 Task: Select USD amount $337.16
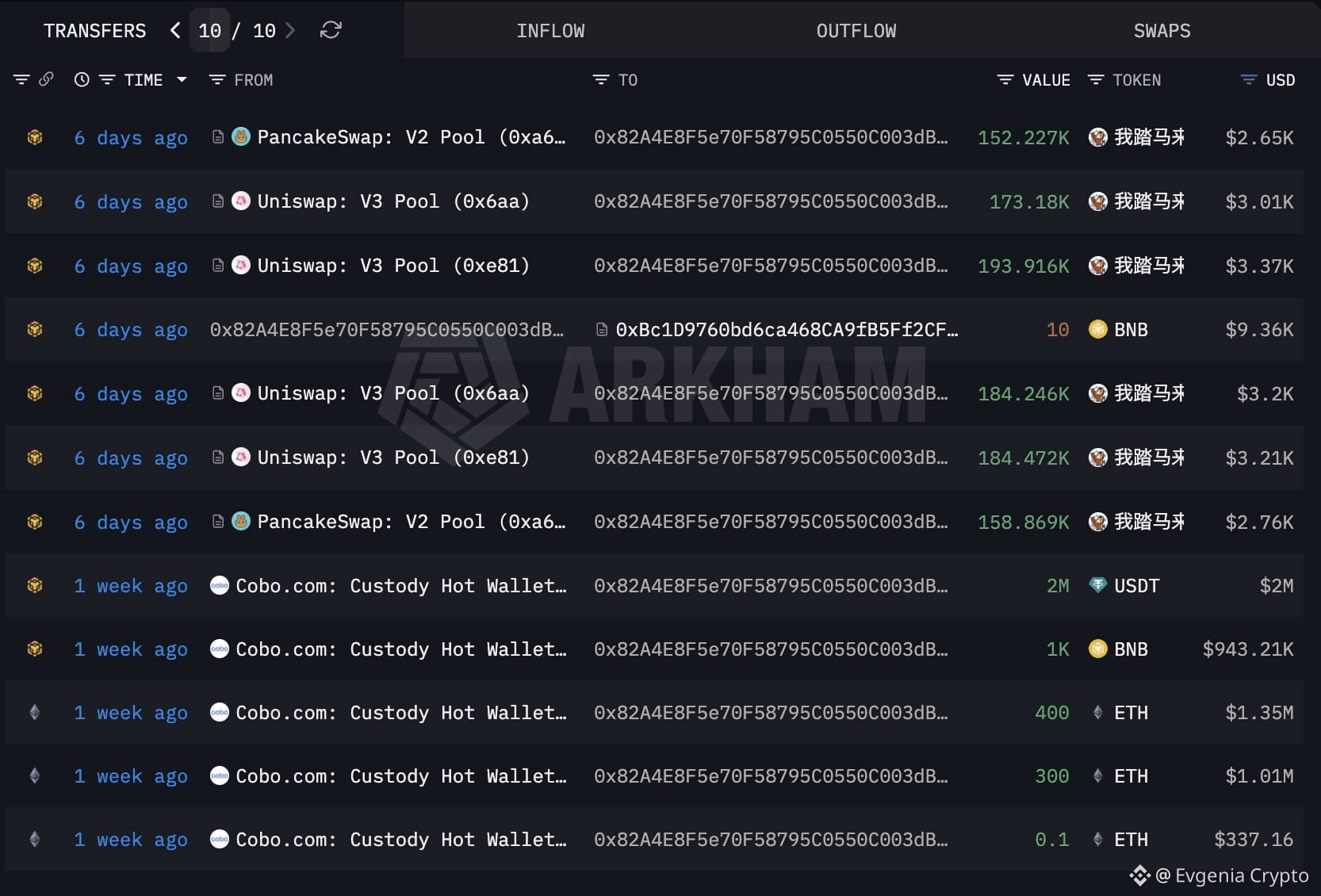tap(1254, 839)
